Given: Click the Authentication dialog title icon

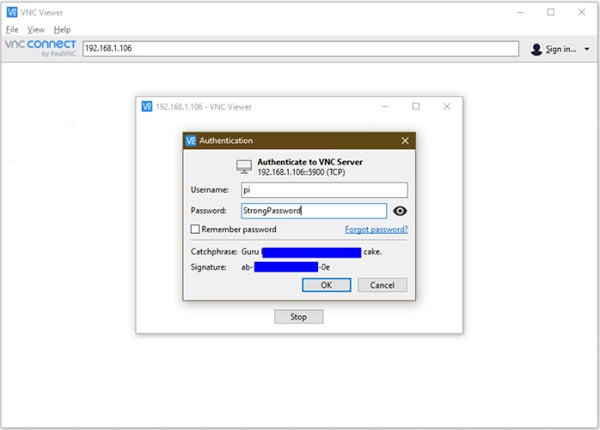Looking at the screenshot, I should (x=191, y=140).
